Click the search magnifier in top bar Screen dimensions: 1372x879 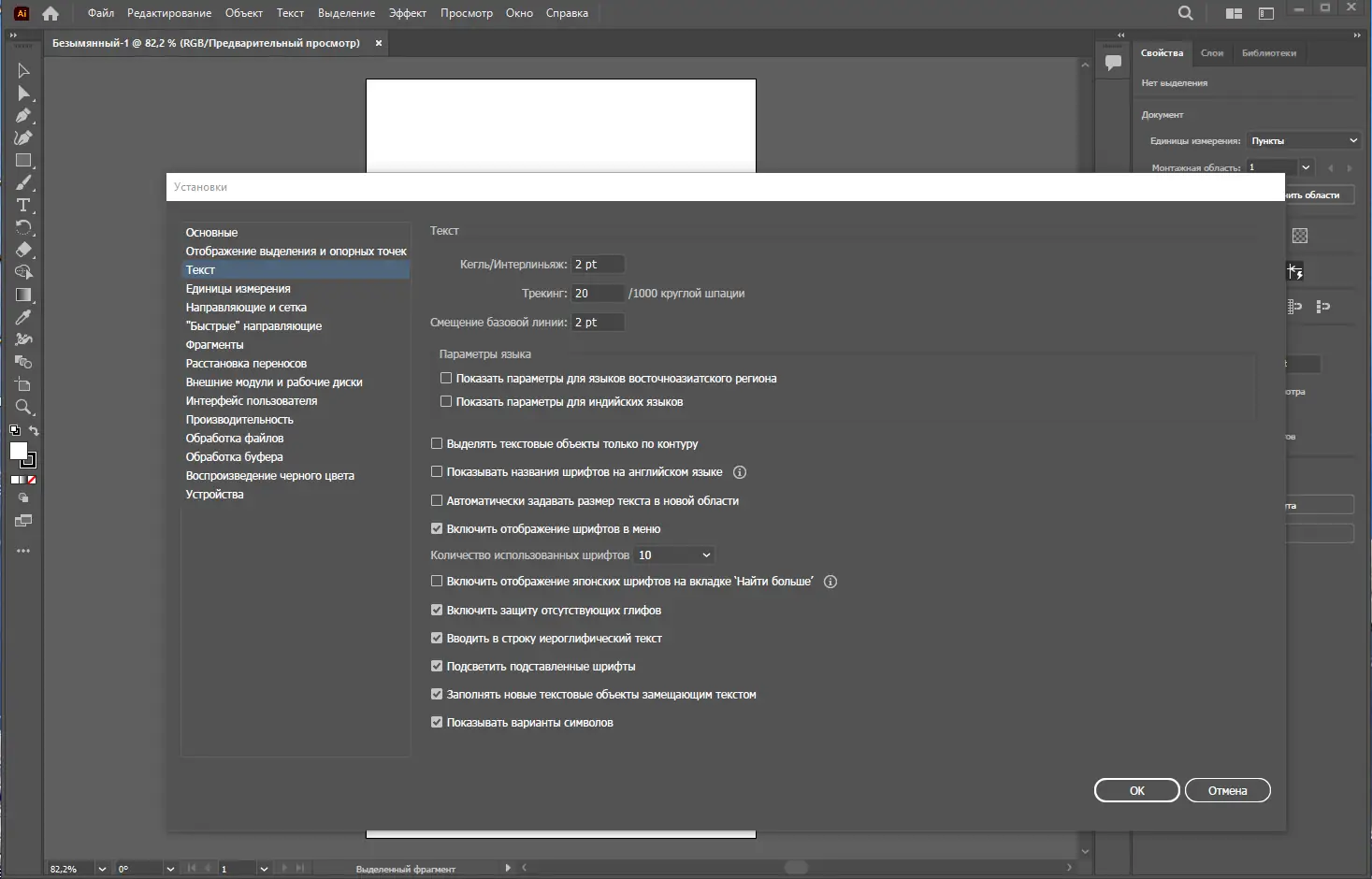pos(1186,13)
